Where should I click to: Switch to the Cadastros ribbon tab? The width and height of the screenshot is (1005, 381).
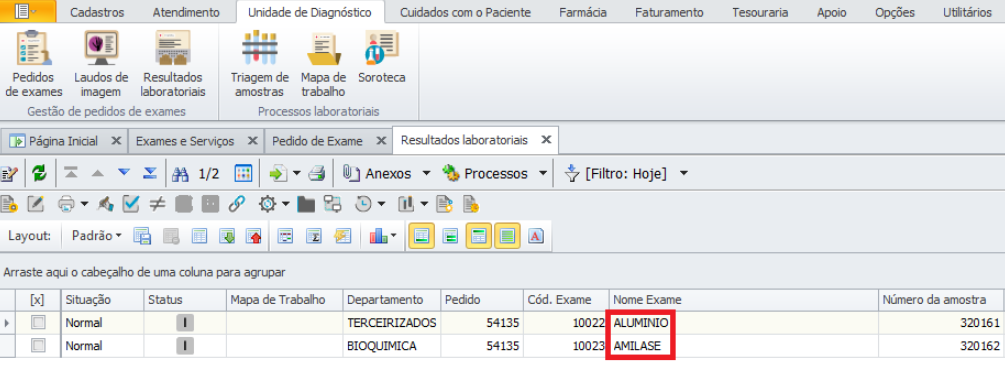point(97,12)
